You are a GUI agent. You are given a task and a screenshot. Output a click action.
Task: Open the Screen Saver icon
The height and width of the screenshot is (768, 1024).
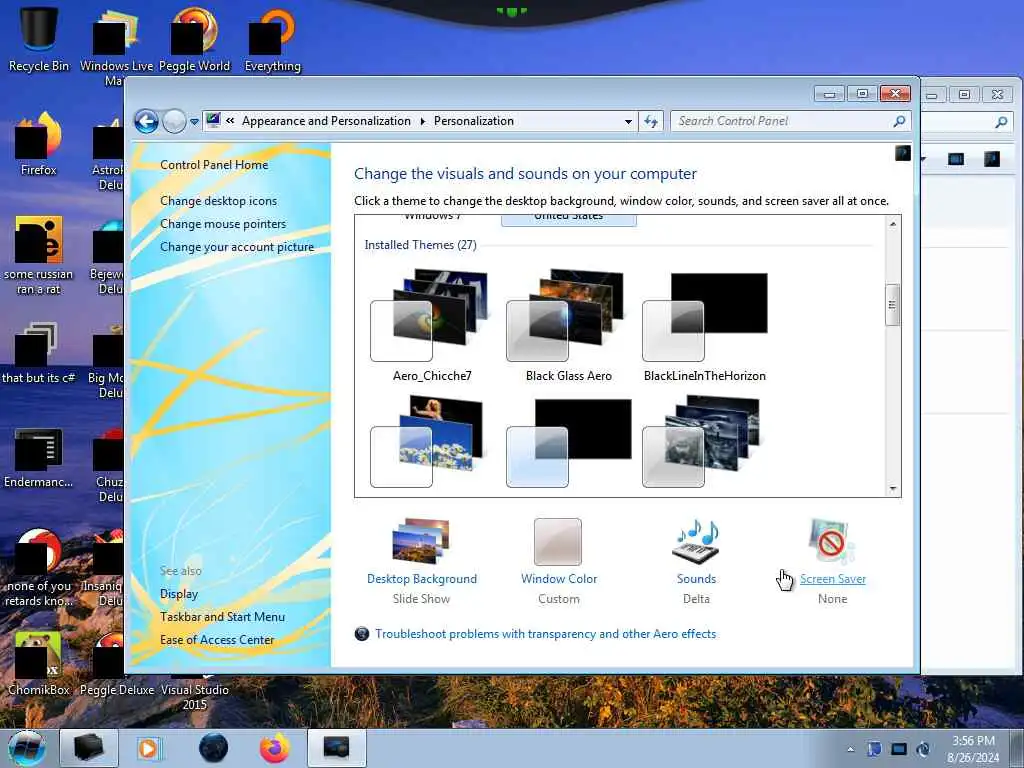831,541
